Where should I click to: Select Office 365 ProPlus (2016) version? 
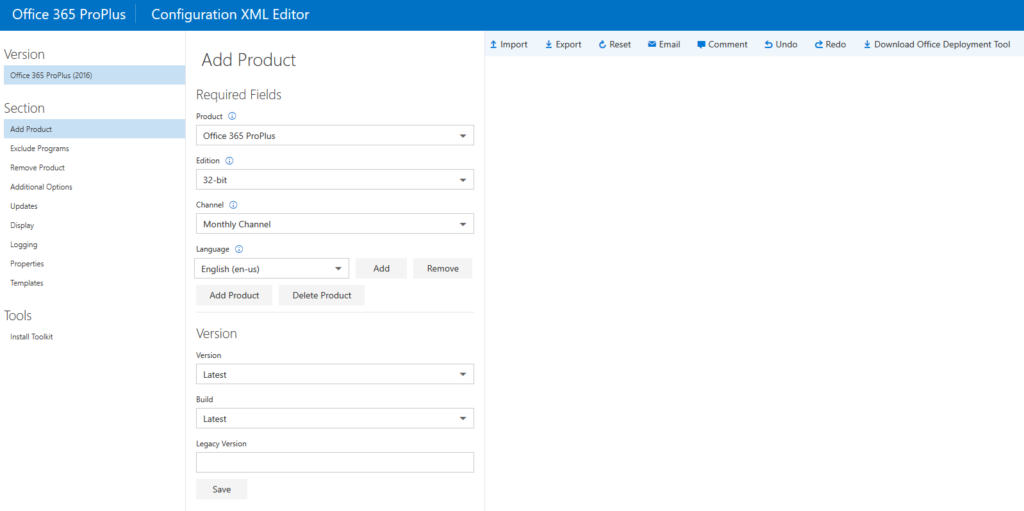coord(93,75)
